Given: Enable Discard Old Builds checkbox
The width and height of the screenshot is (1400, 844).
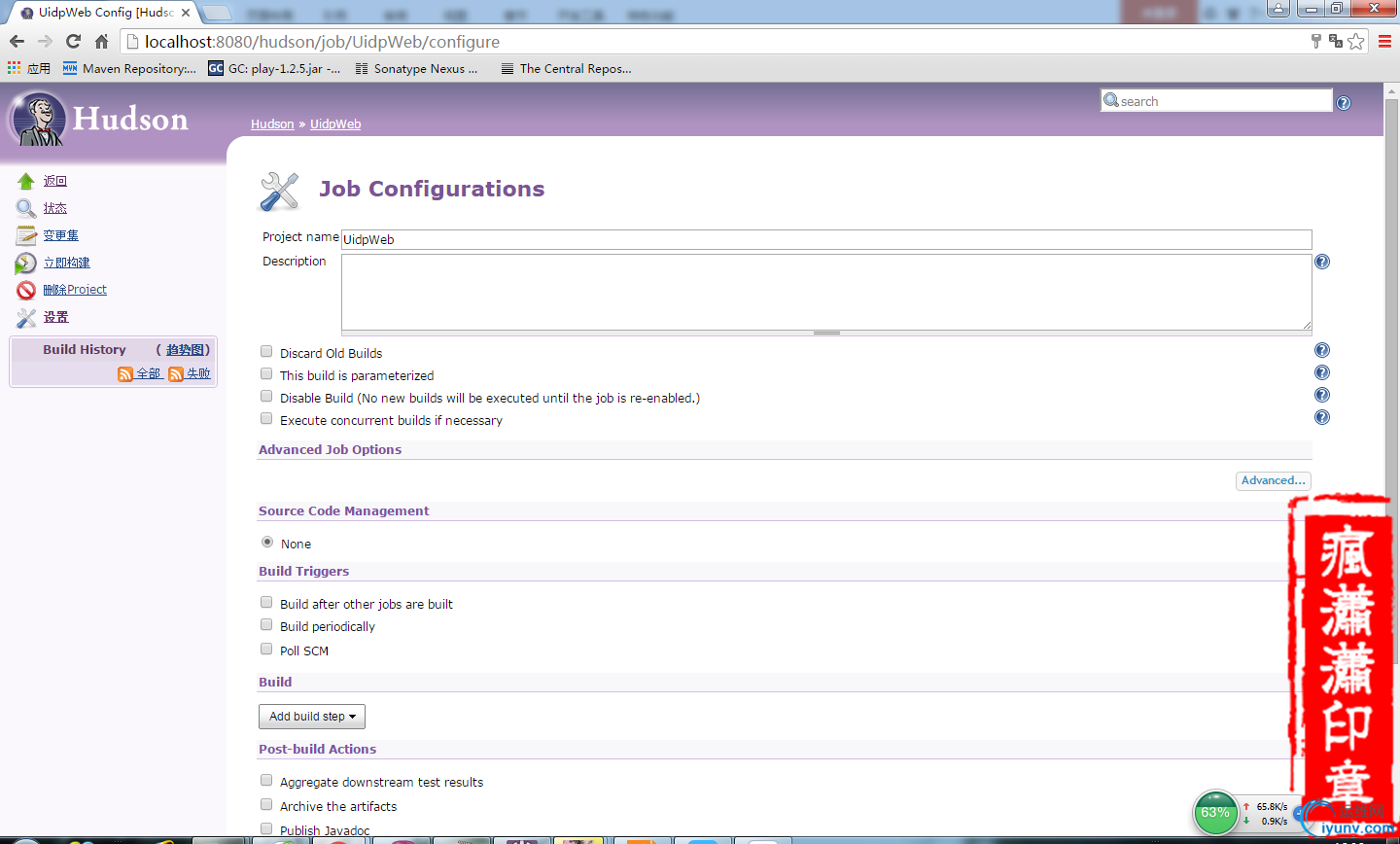Looking at the screenshot, I should click(x=266, y=351).
